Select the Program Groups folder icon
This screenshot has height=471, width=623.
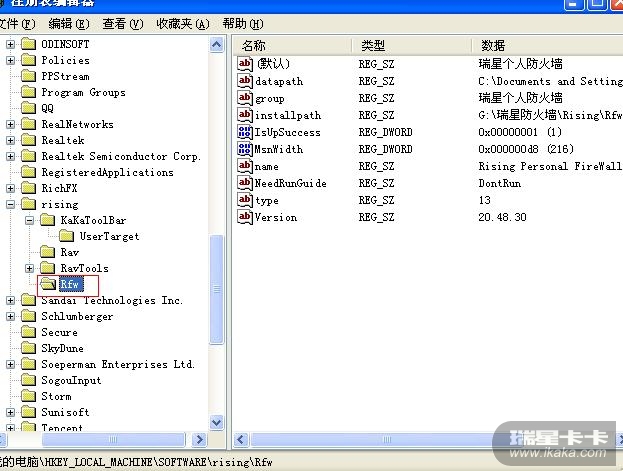tap(28, 92)
